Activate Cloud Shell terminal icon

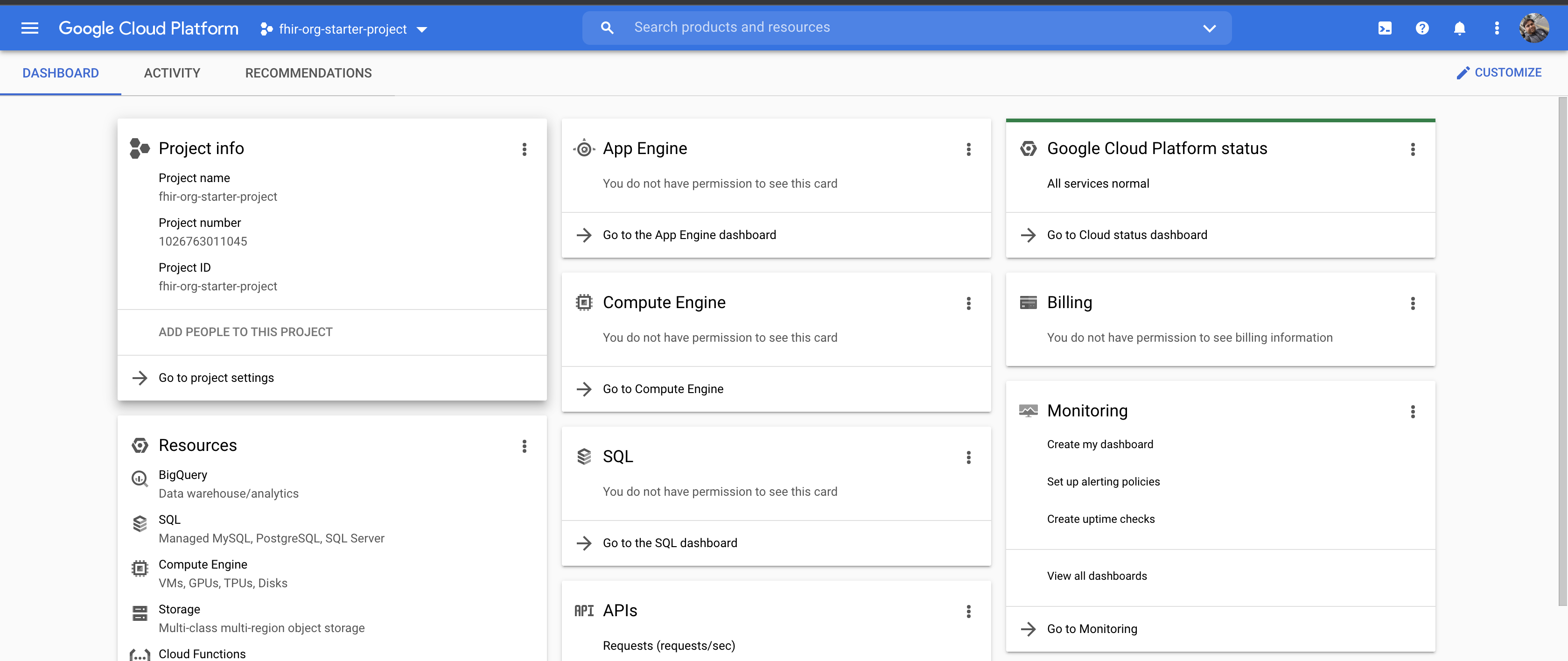click(x=1384, y=28)
